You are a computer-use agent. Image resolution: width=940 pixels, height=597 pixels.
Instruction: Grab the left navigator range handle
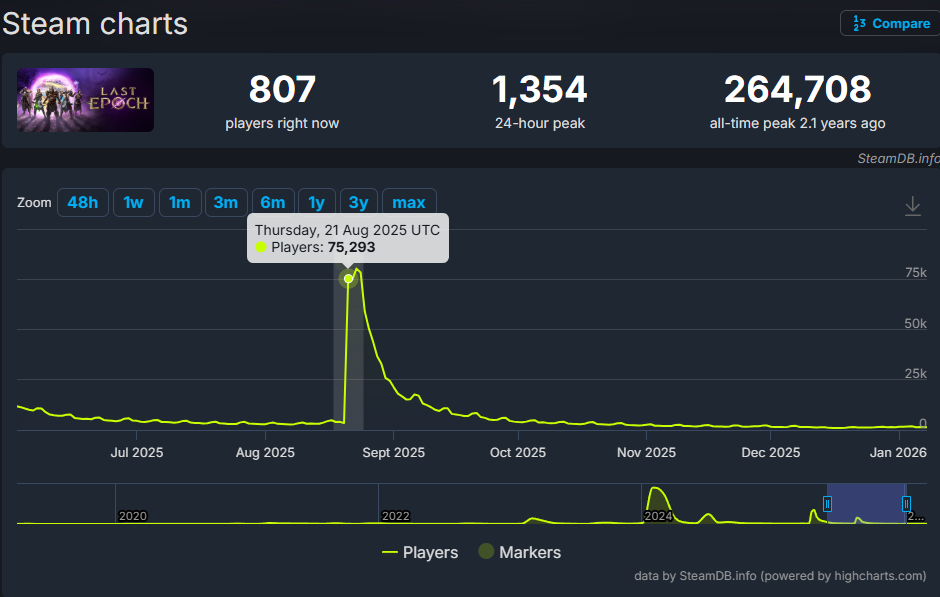[827, 503]
